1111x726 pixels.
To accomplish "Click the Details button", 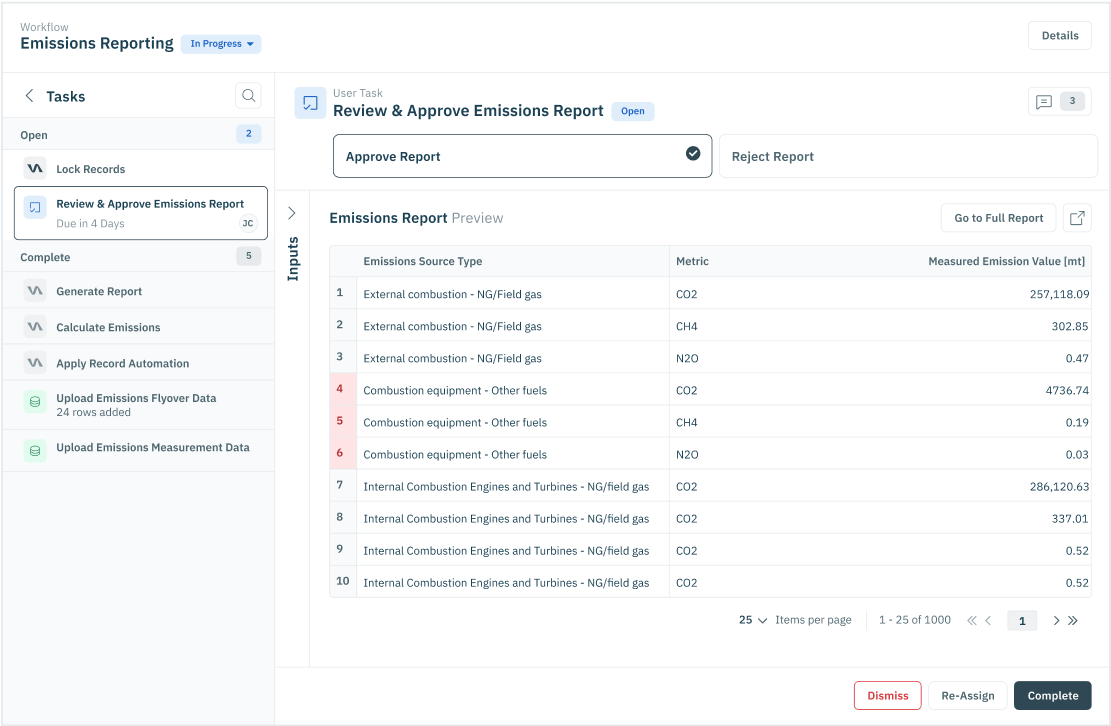I will pos(1059,35).
